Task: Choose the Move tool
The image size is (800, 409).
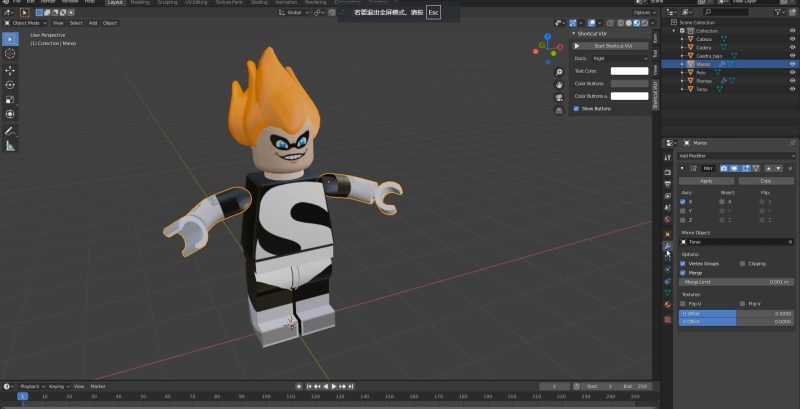Action: (10, 70)
